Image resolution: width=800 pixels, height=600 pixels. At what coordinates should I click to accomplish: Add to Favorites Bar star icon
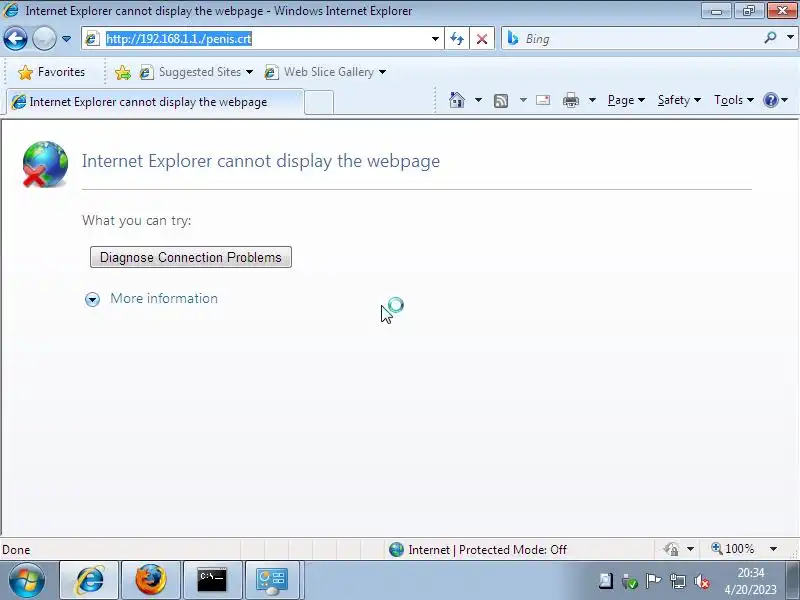click(x=122, y=72)
